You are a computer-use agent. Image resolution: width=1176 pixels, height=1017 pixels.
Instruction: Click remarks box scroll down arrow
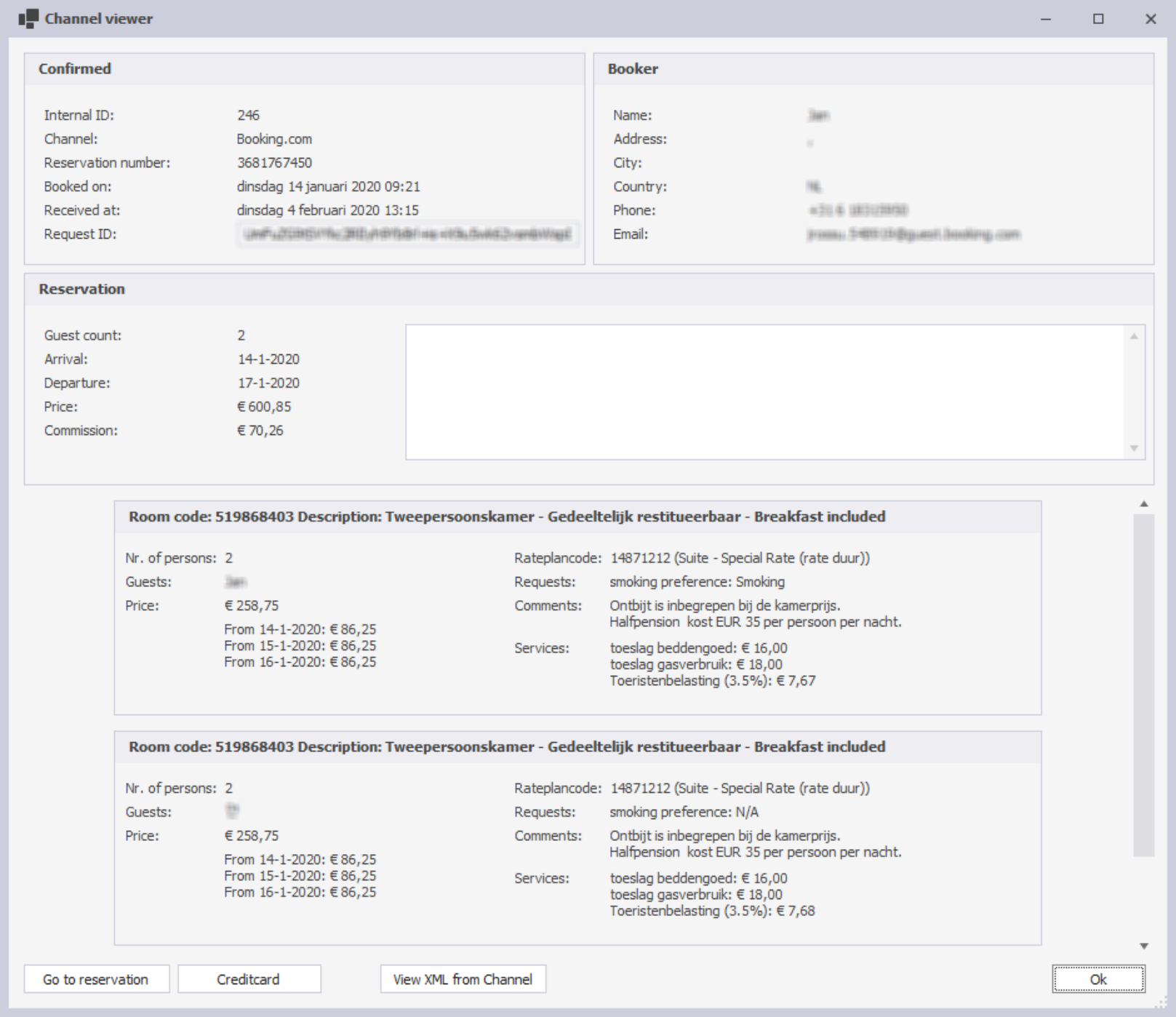tap(1134, 448)
